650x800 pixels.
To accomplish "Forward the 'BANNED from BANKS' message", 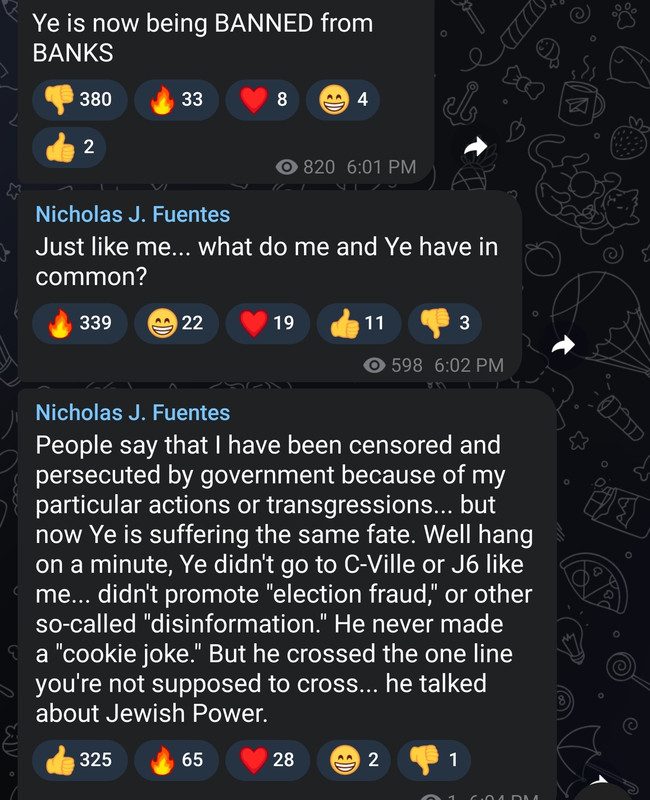I will [x=476, y=148].
